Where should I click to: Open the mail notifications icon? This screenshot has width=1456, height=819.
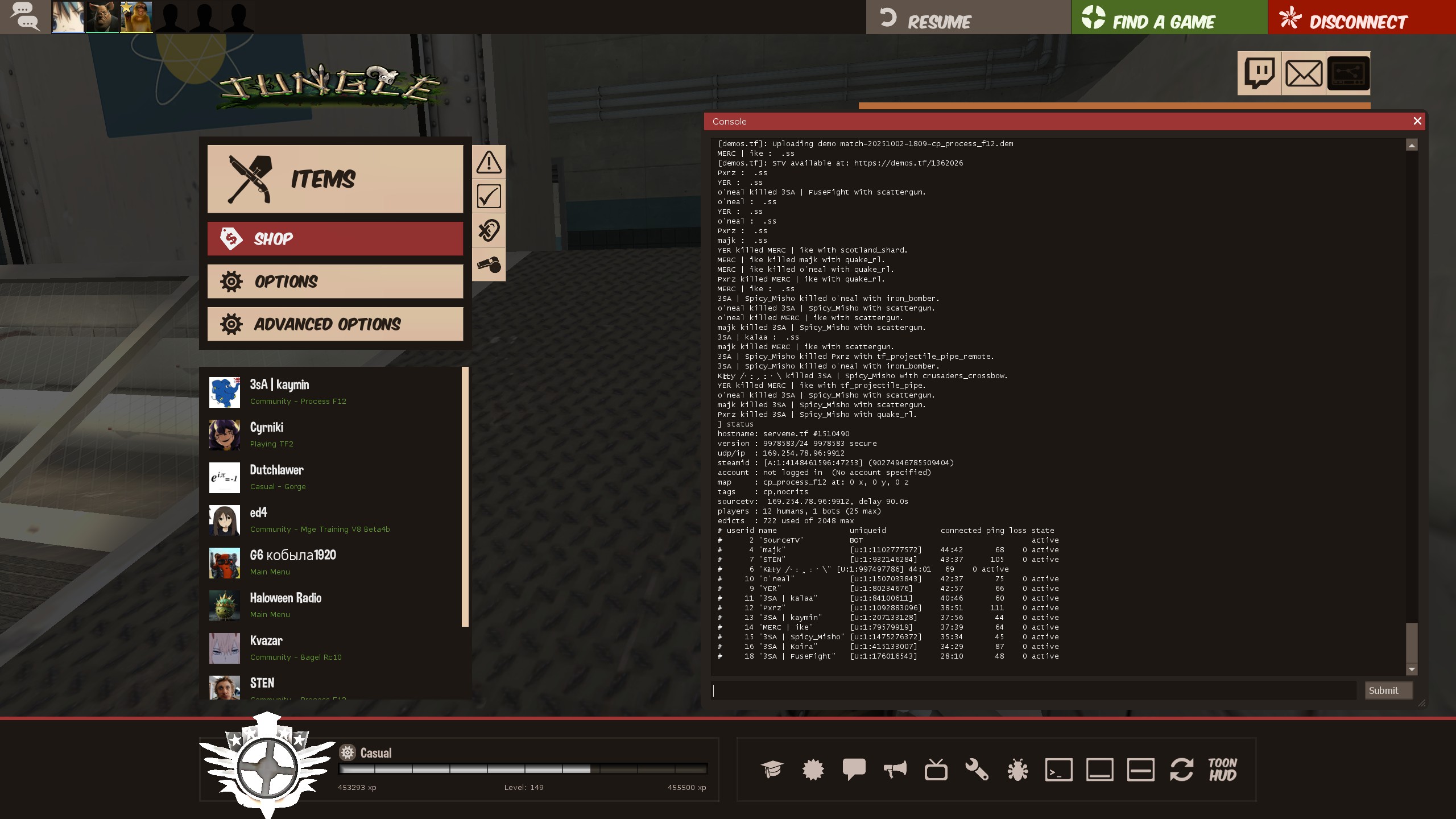1304,73
